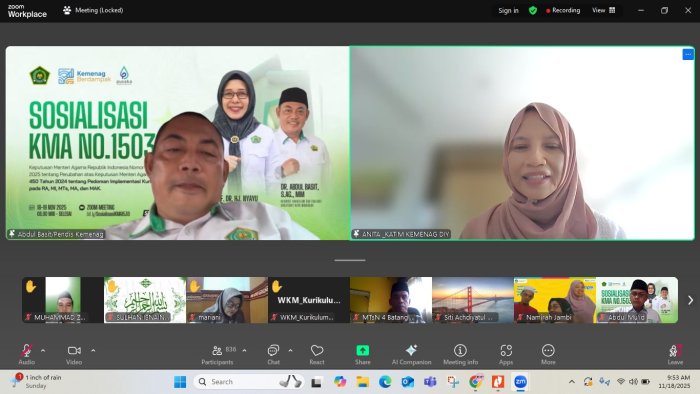Open the Participants panel

217,354
